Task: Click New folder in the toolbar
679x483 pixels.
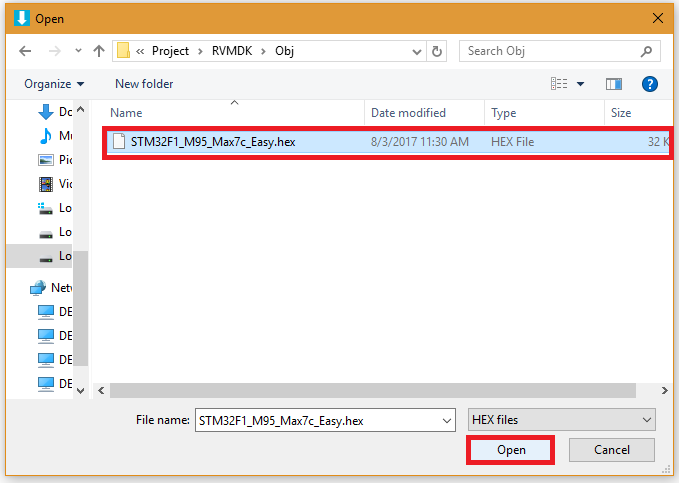Action: 144,84
